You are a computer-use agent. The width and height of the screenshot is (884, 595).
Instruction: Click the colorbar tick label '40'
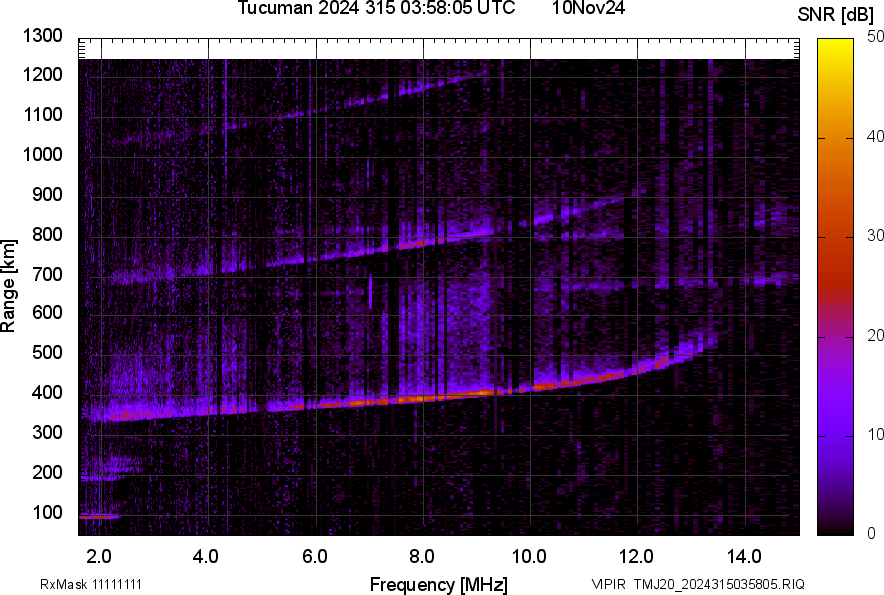point(875,136)
